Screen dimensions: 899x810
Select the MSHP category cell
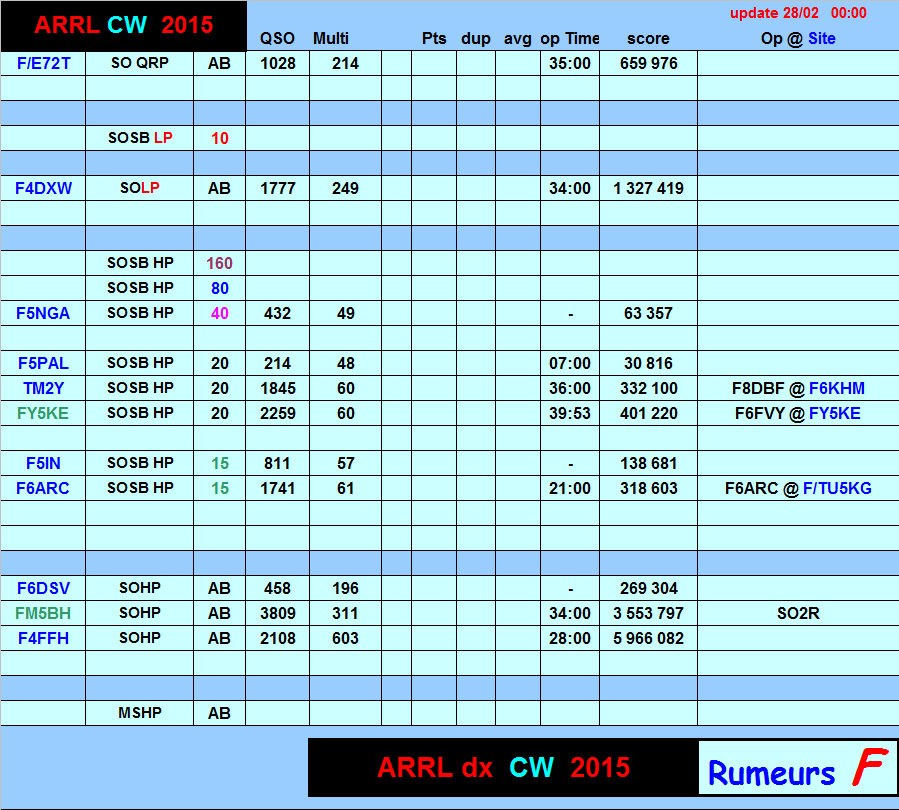pos(140,713)
